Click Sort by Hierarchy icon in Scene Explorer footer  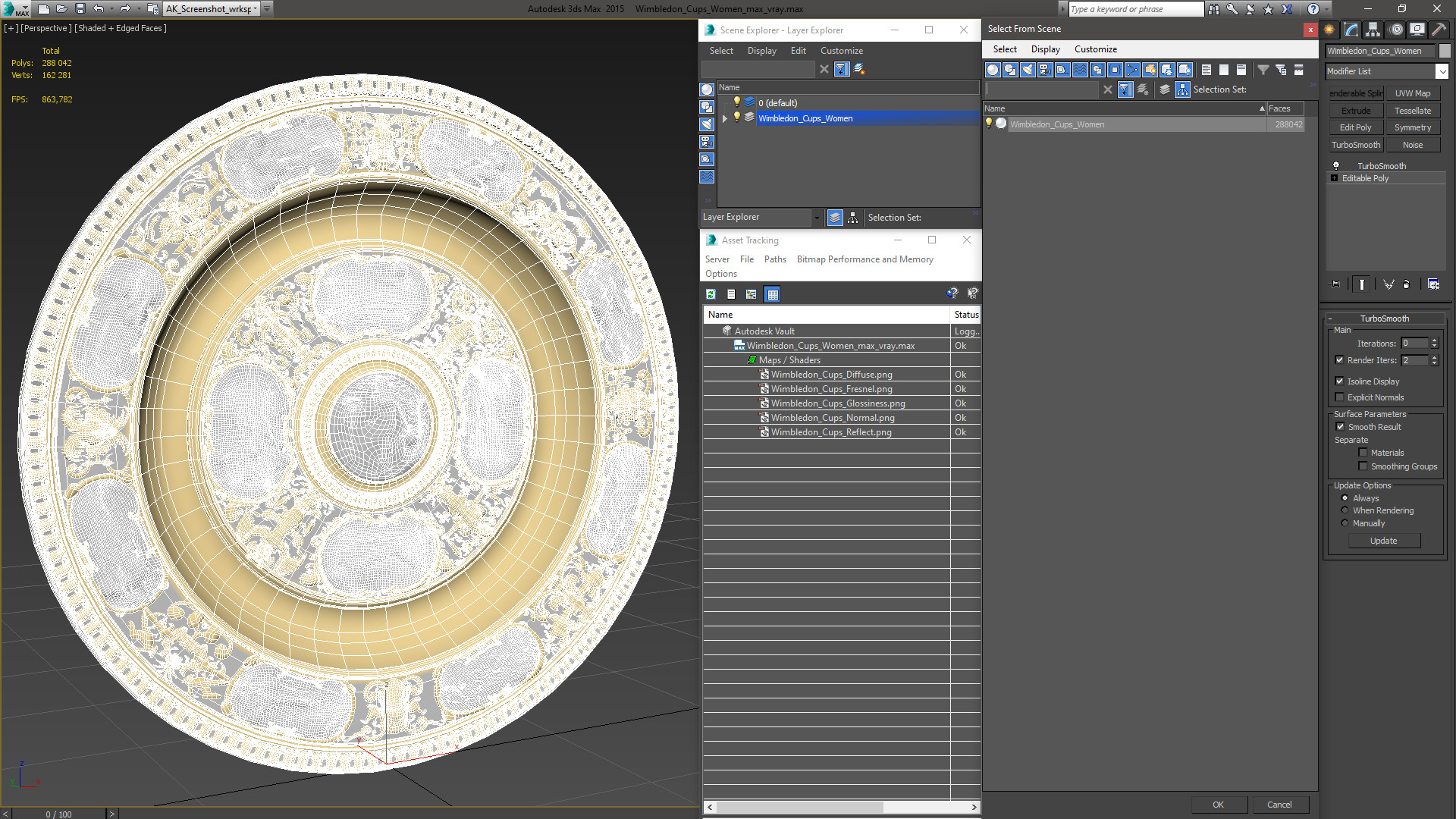coord(853,218)
